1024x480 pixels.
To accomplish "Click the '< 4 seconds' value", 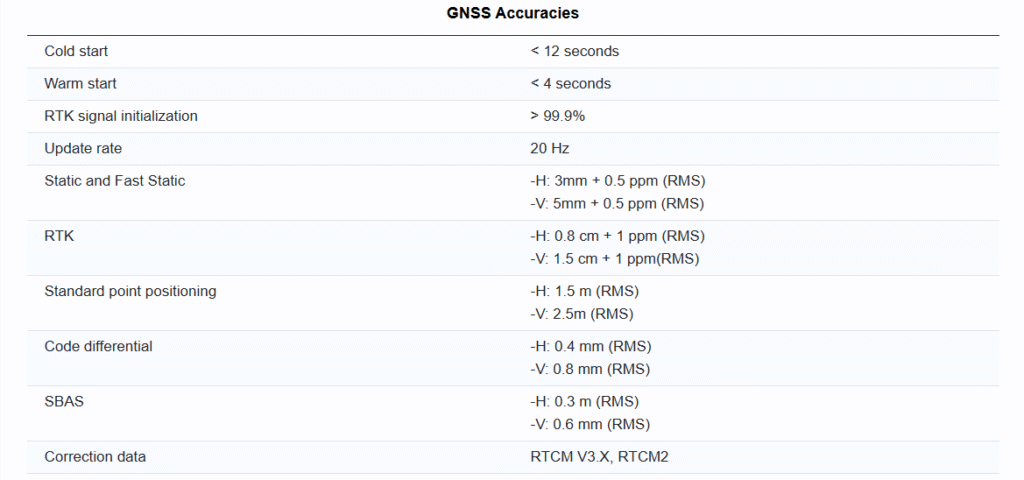I will (x=570, y=84).
